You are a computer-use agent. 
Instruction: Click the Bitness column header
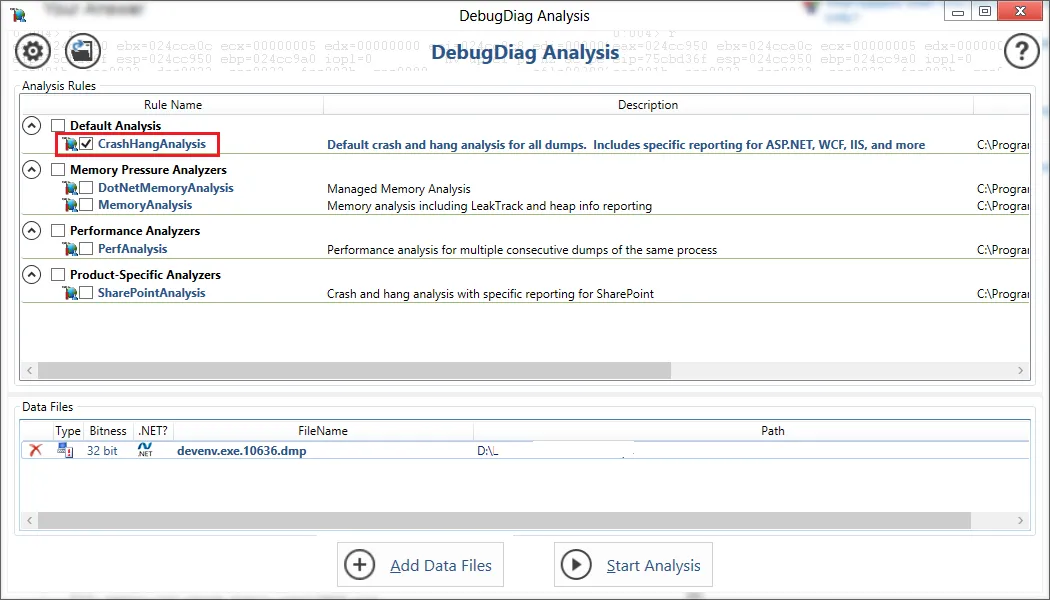coord(108,431)
